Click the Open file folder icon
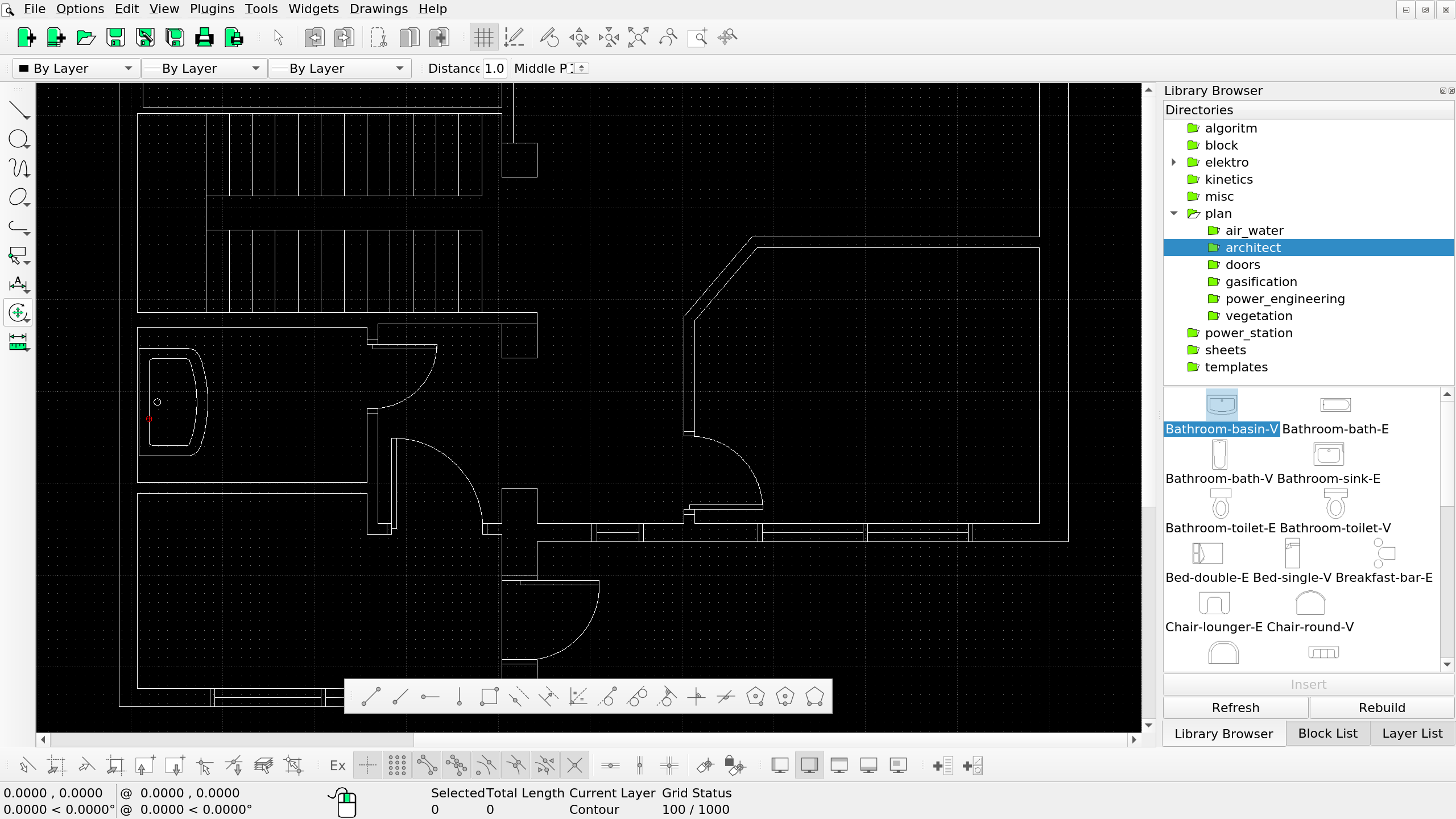 [86, 38]
